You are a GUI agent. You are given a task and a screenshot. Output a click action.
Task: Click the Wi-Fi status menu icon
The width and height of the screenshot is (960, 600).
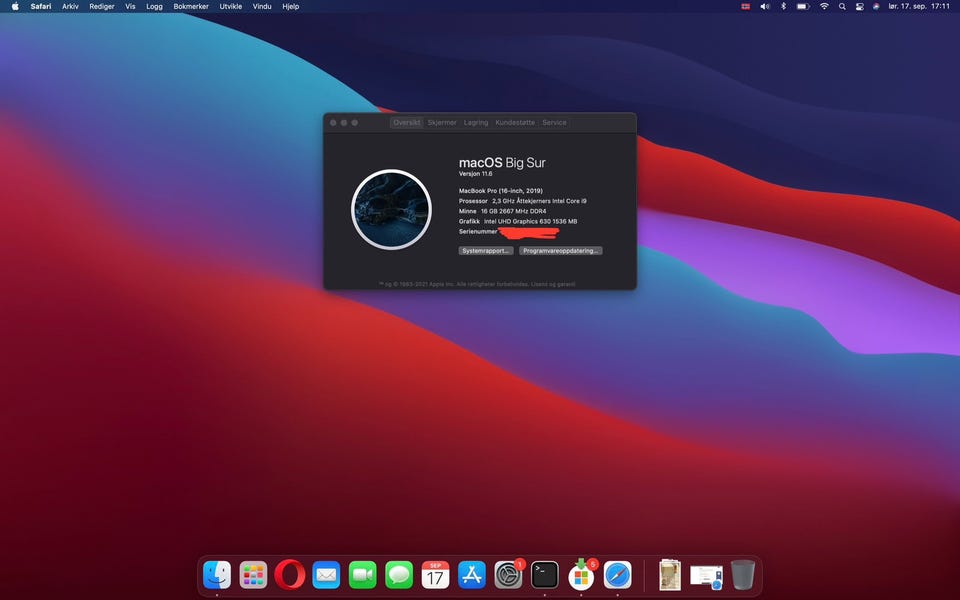[824, 6]
